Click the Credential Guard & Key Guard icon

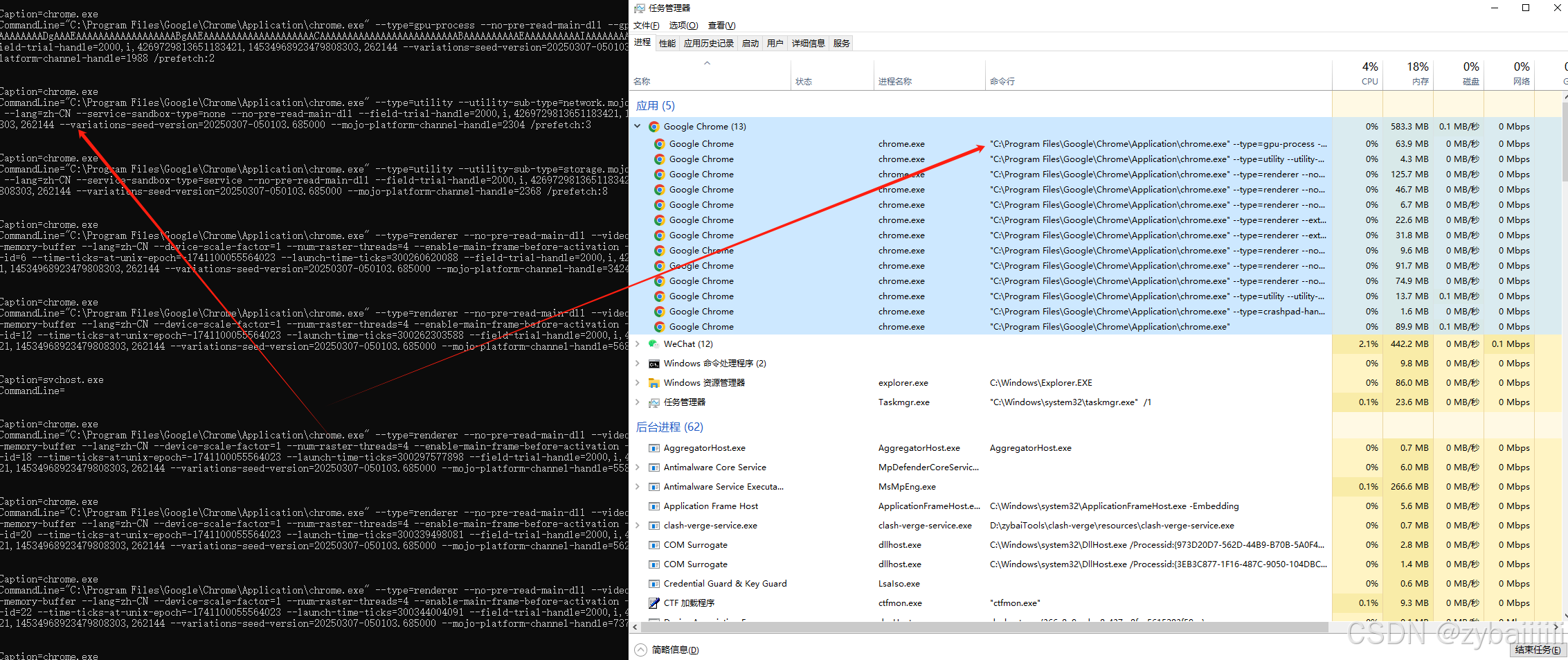pyautogui.click(x=654, y=584)
